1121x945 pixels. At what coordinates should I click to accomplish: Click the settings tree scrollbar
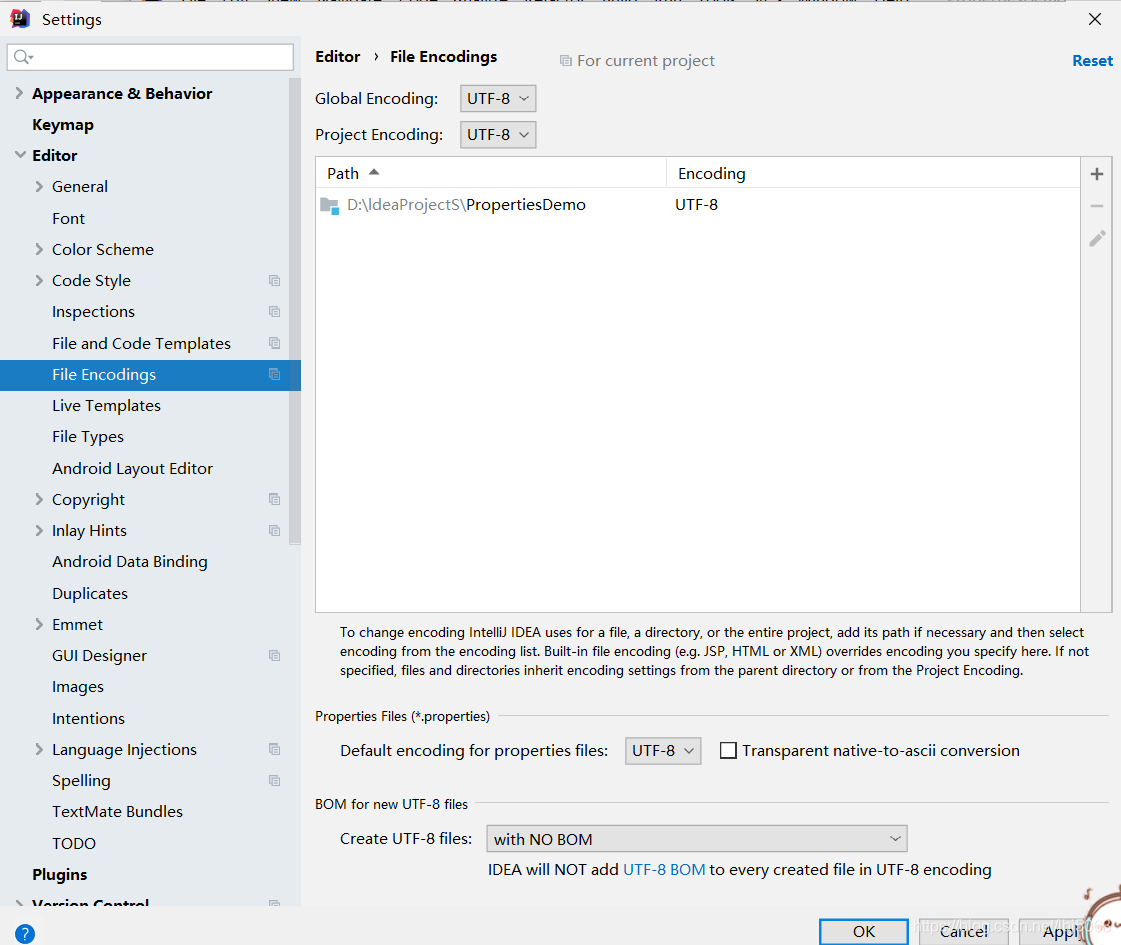tap(295, 312)
